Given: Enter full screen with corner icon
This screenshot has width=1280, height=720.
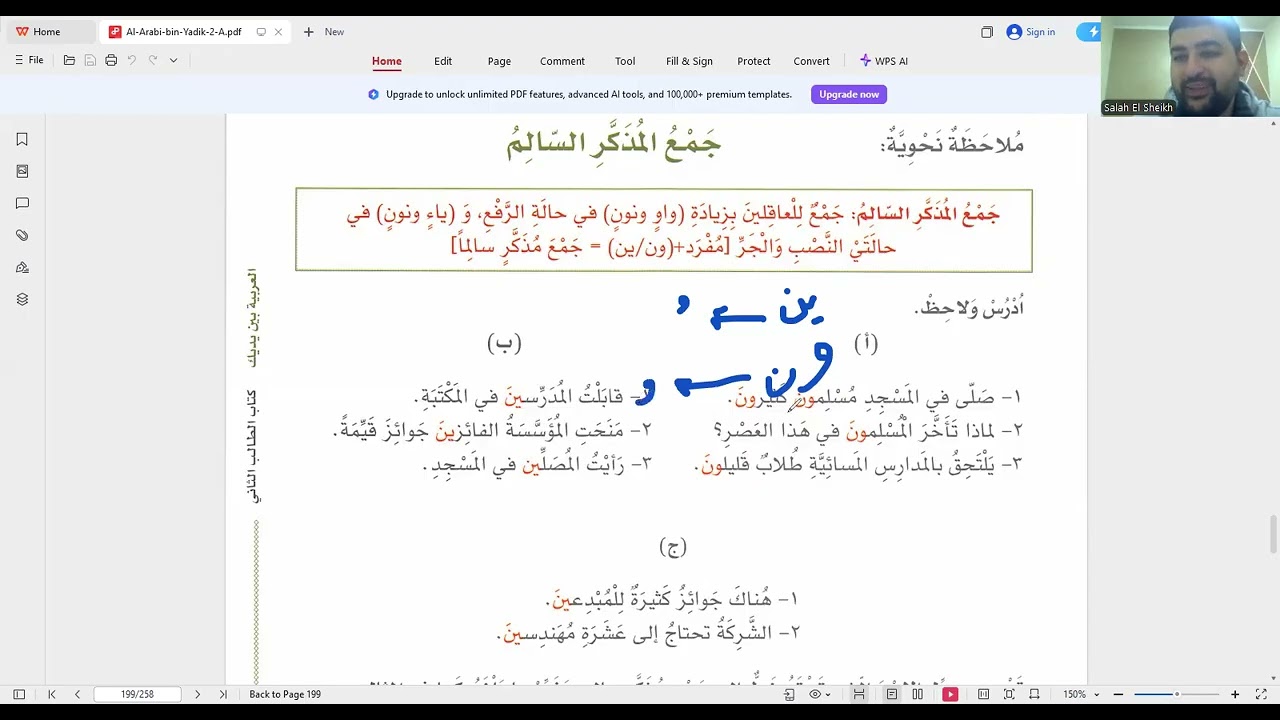Looking at the screenshot, I should point(1261,694).
